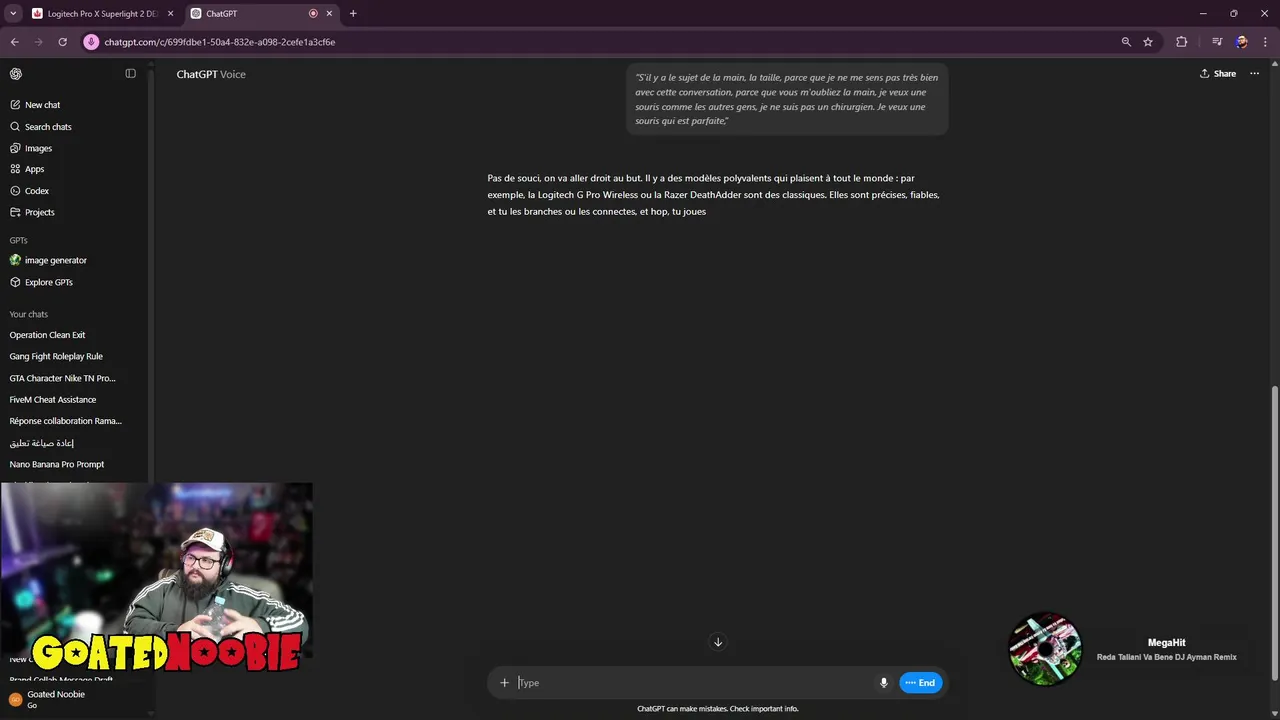End the voice session with End button
This screenshot has height=720, width=1280.
coord(921,683)
